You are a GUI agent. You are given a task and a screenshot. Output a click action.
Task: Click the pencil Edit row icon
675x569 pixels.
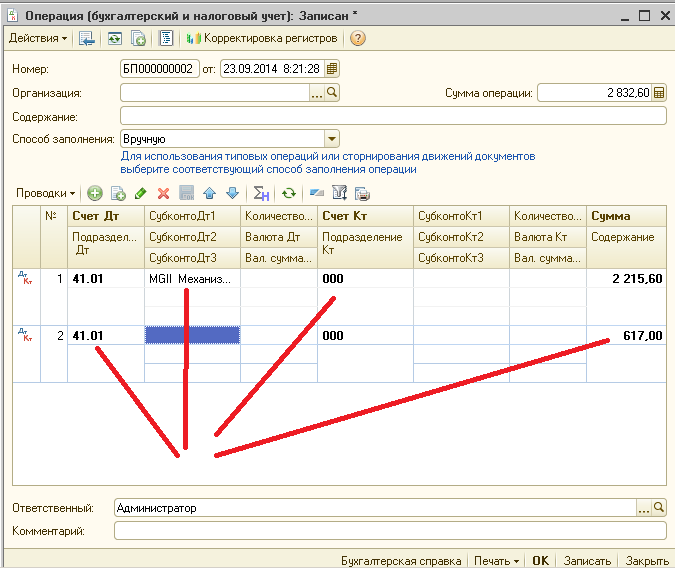140,193
